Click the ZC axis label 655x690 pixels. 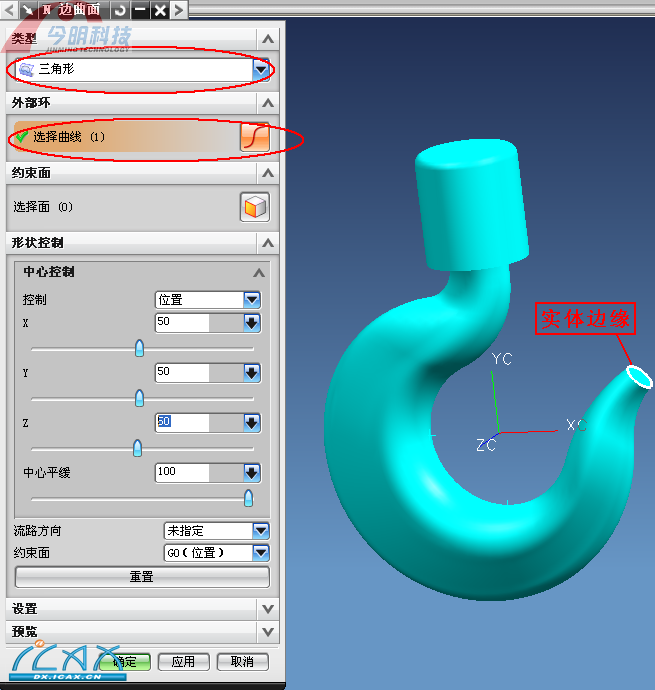click(486, 445)
